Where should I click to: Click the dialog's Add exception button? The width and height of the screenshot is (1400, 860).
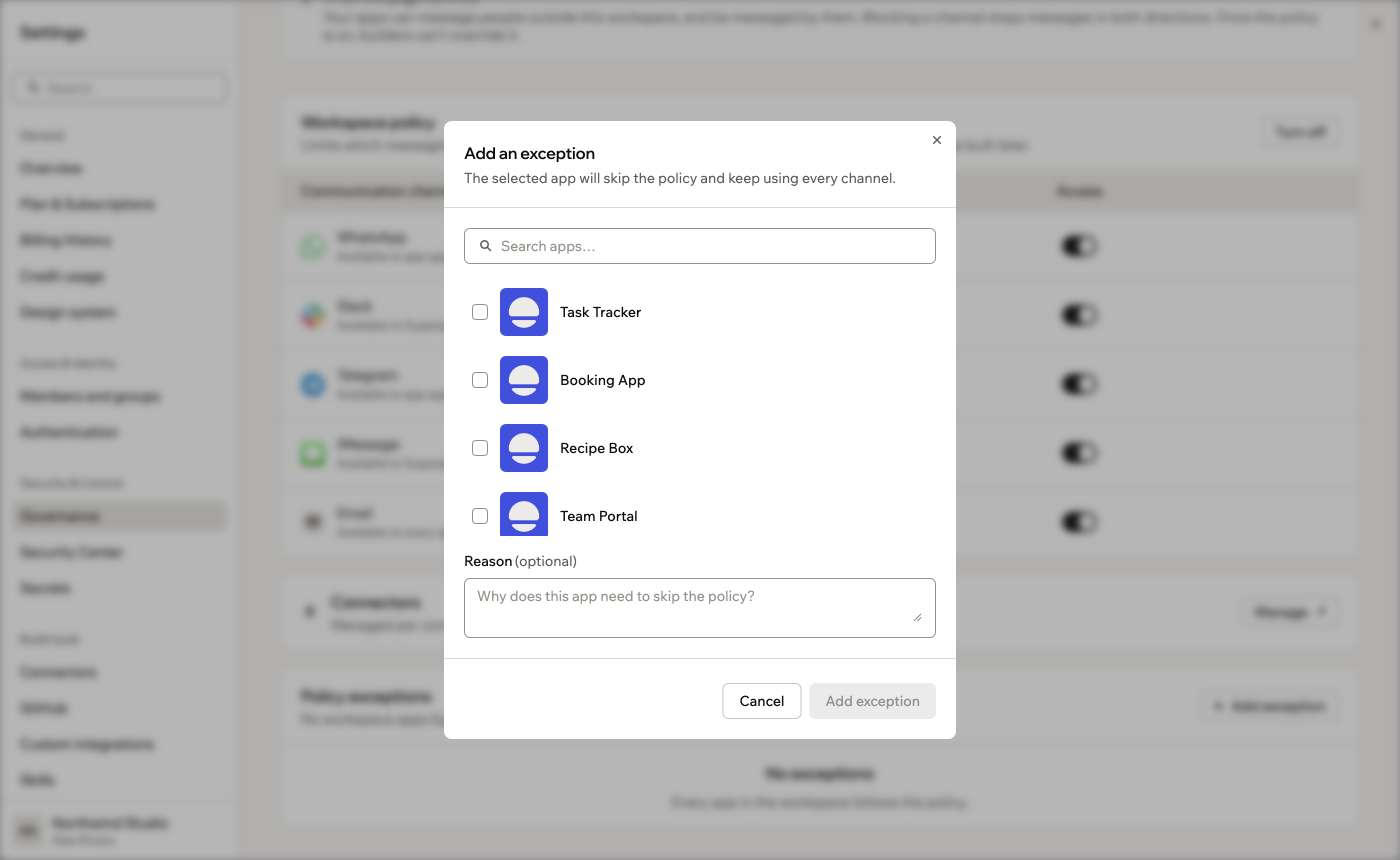(x=873, y=701)
